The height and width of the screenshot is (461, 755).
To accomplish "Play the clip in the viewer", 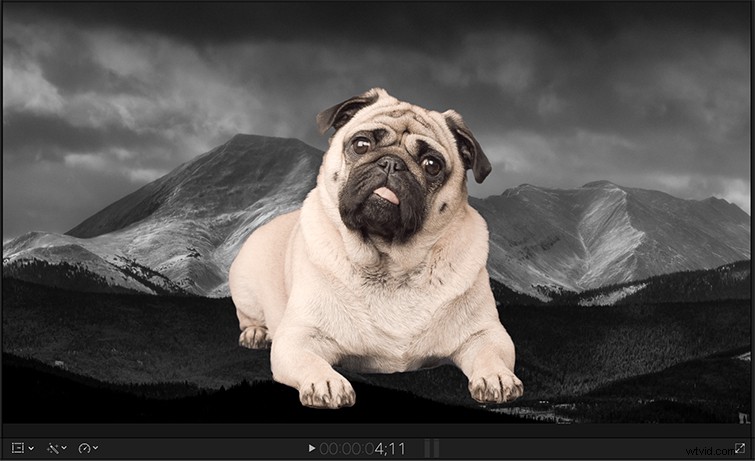I will pyautogui.click(x=312, y=448).
